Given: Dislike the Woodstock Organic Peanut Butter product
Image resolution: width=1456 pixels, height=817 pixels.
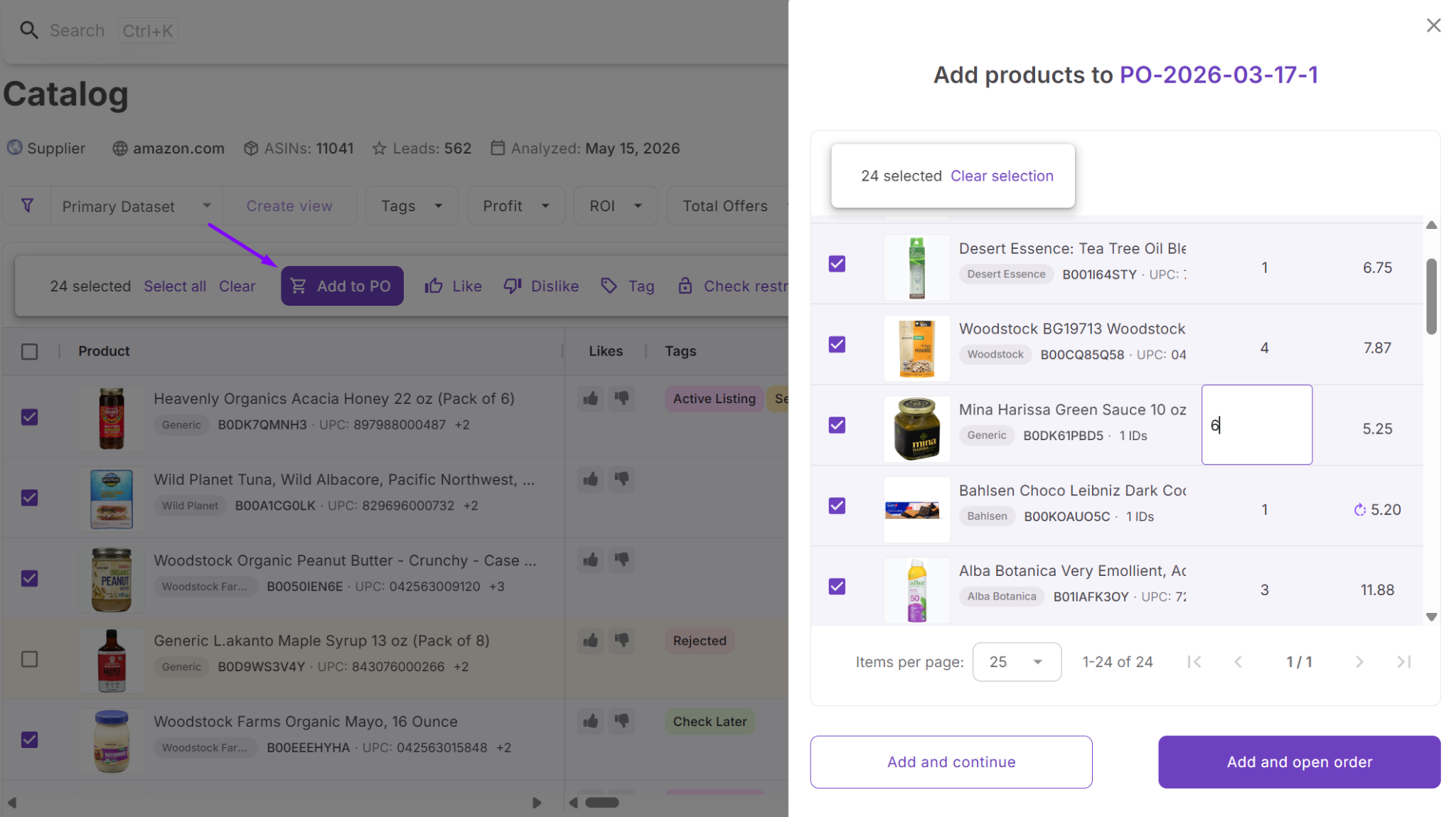Looking at the screenshot, I should tap(622, 560).
